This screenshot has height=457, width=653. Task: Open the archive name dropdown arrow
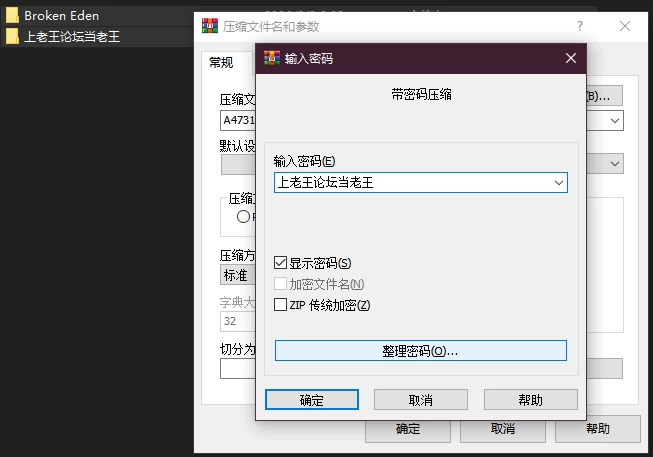[615, 121]
